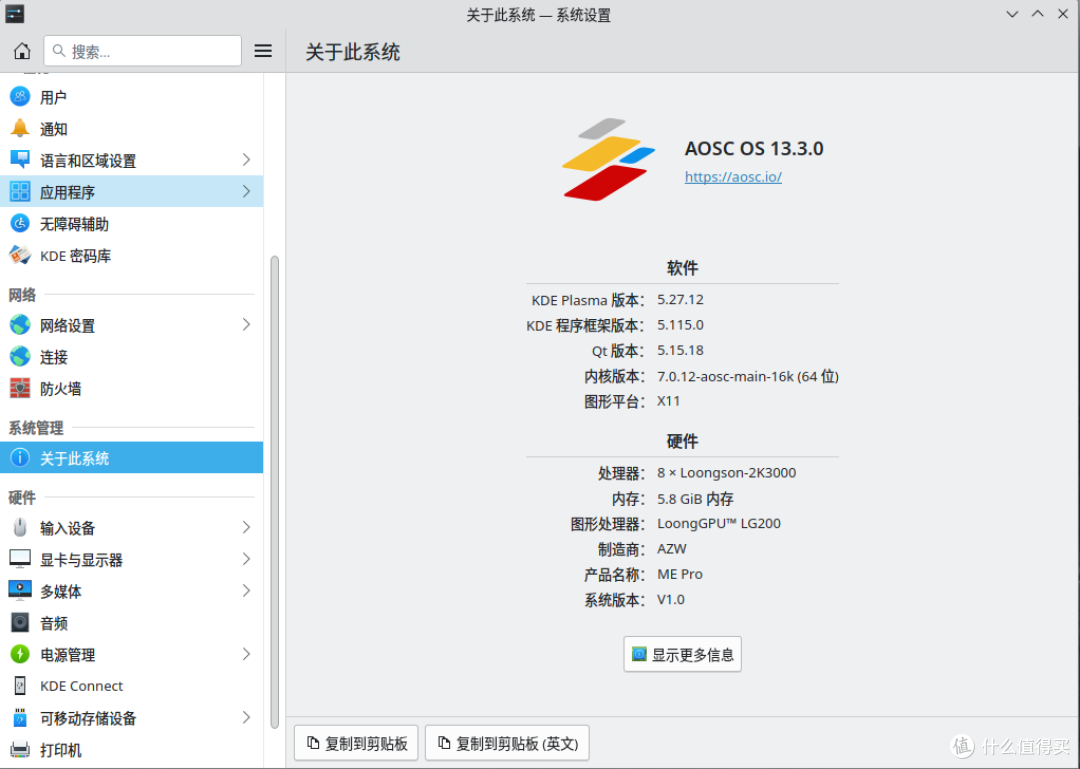
Task: Expand the 应用程序 chevron
Action: pos(246,192)
